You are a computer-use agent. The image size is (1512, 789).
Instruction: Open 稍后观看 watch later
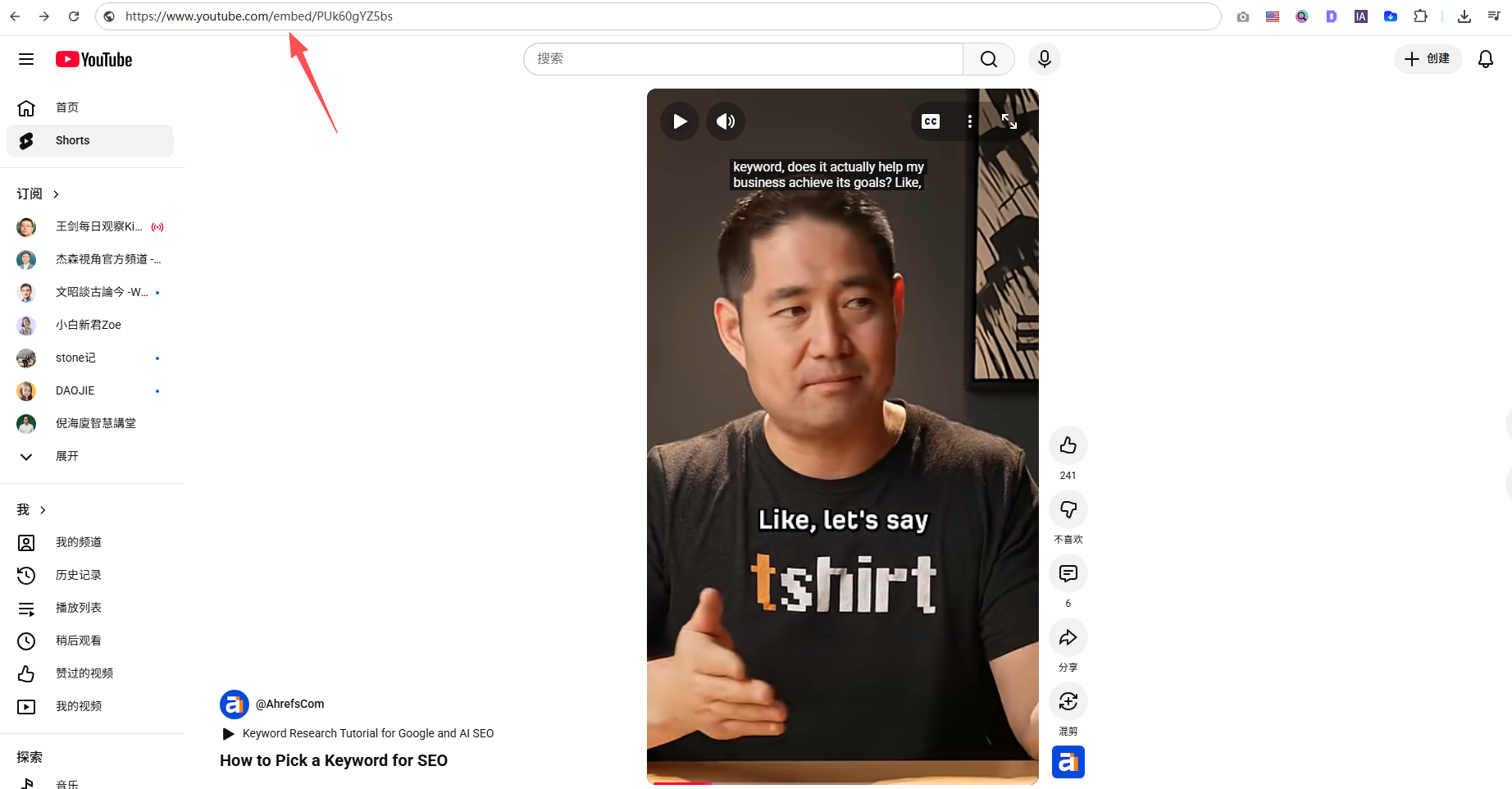pyautogui.click(x=90, y=641)
